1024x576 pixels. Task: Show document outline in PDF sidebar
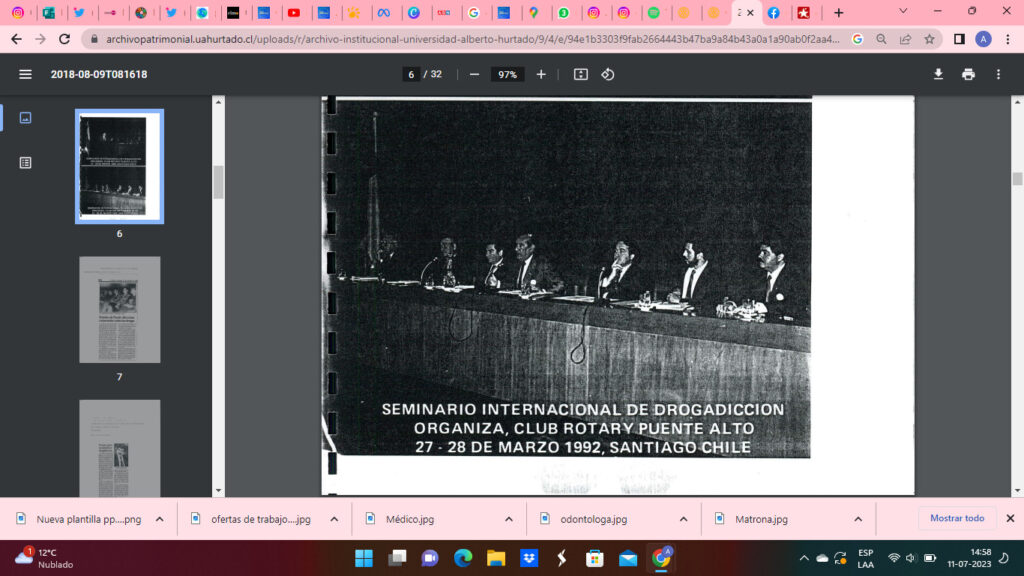coord(25,163)
